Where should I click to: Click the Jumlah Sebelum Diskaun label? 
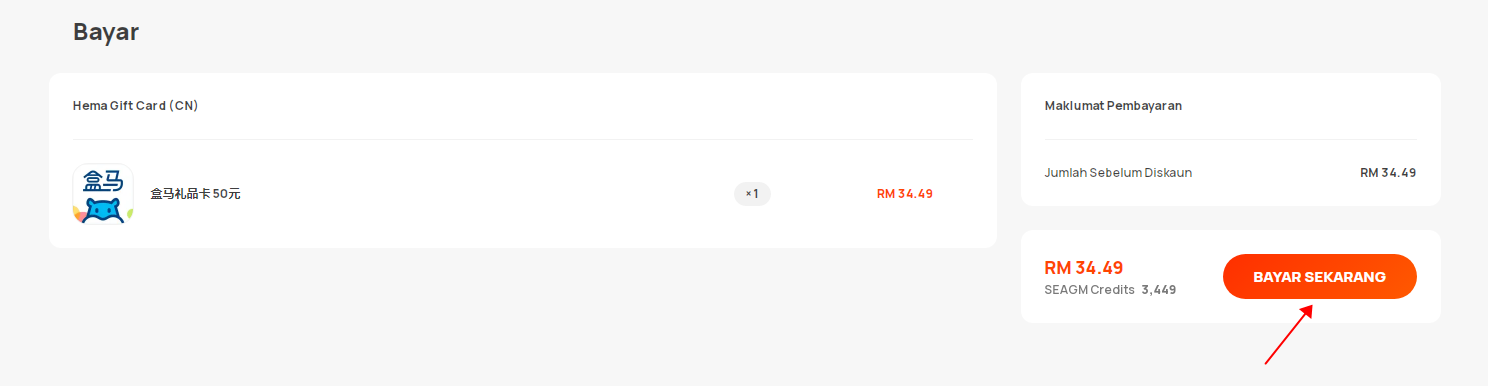1118,173
